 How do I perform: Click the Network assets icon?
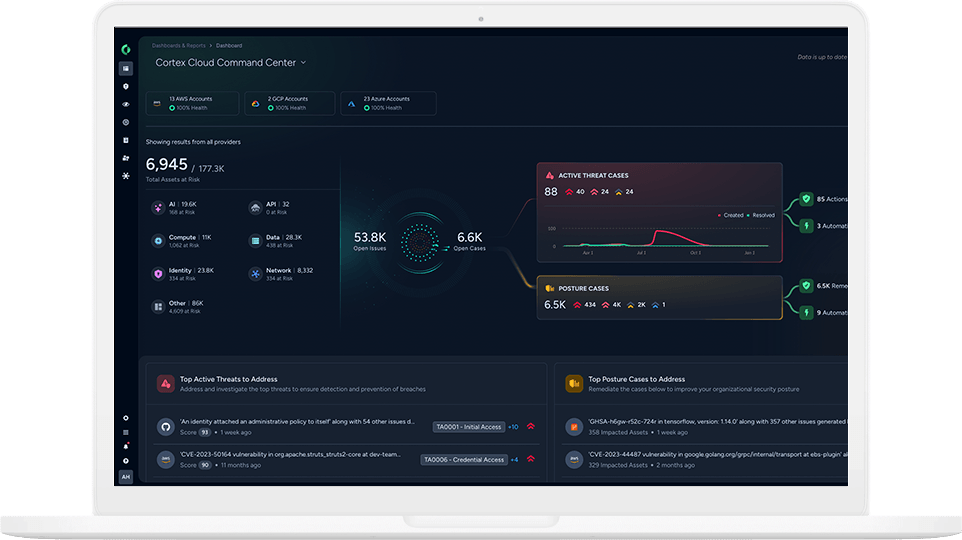coord(255,274)
